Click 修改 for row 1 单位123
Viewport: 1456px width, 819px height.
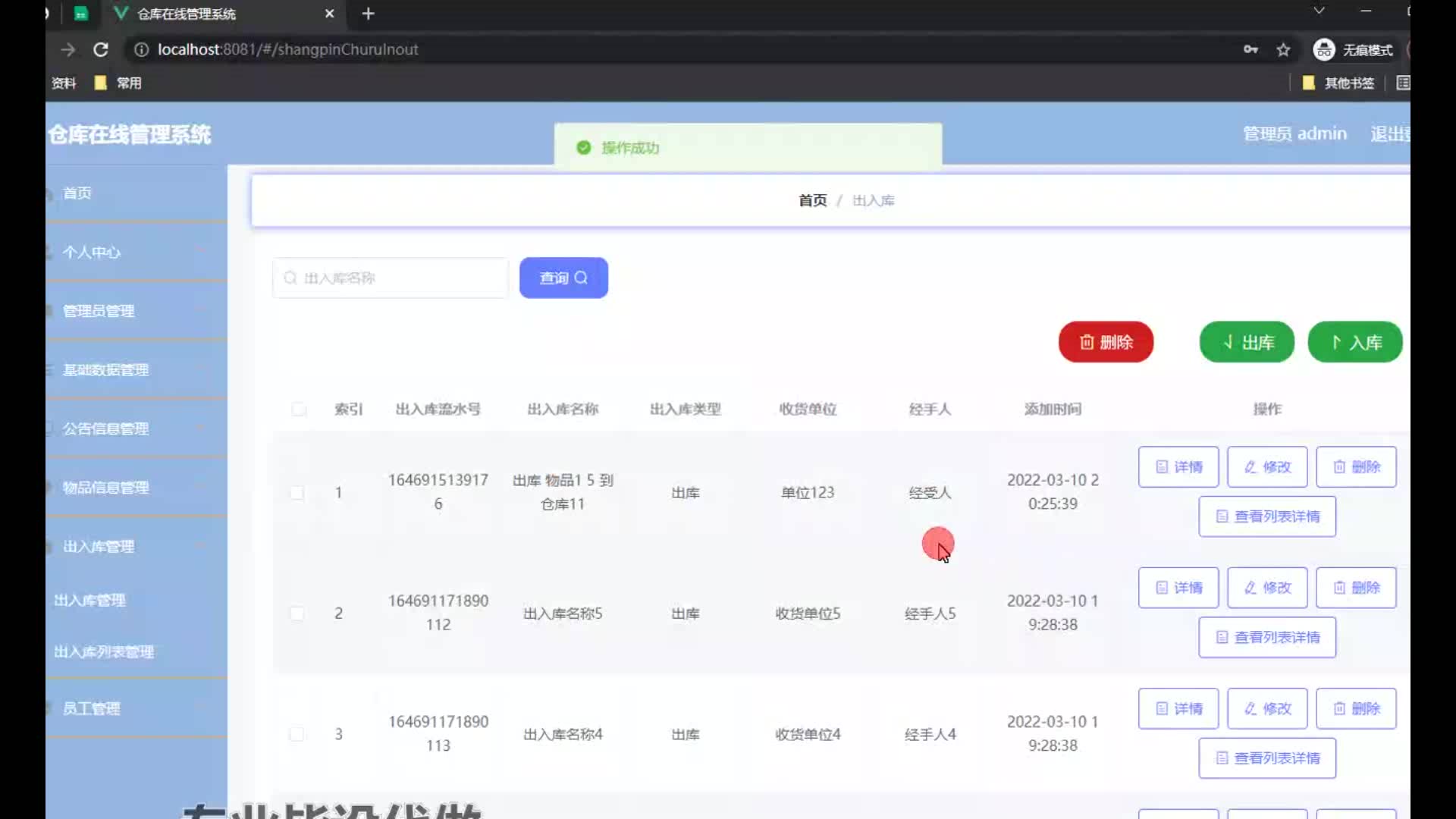tap(1267, 466)
